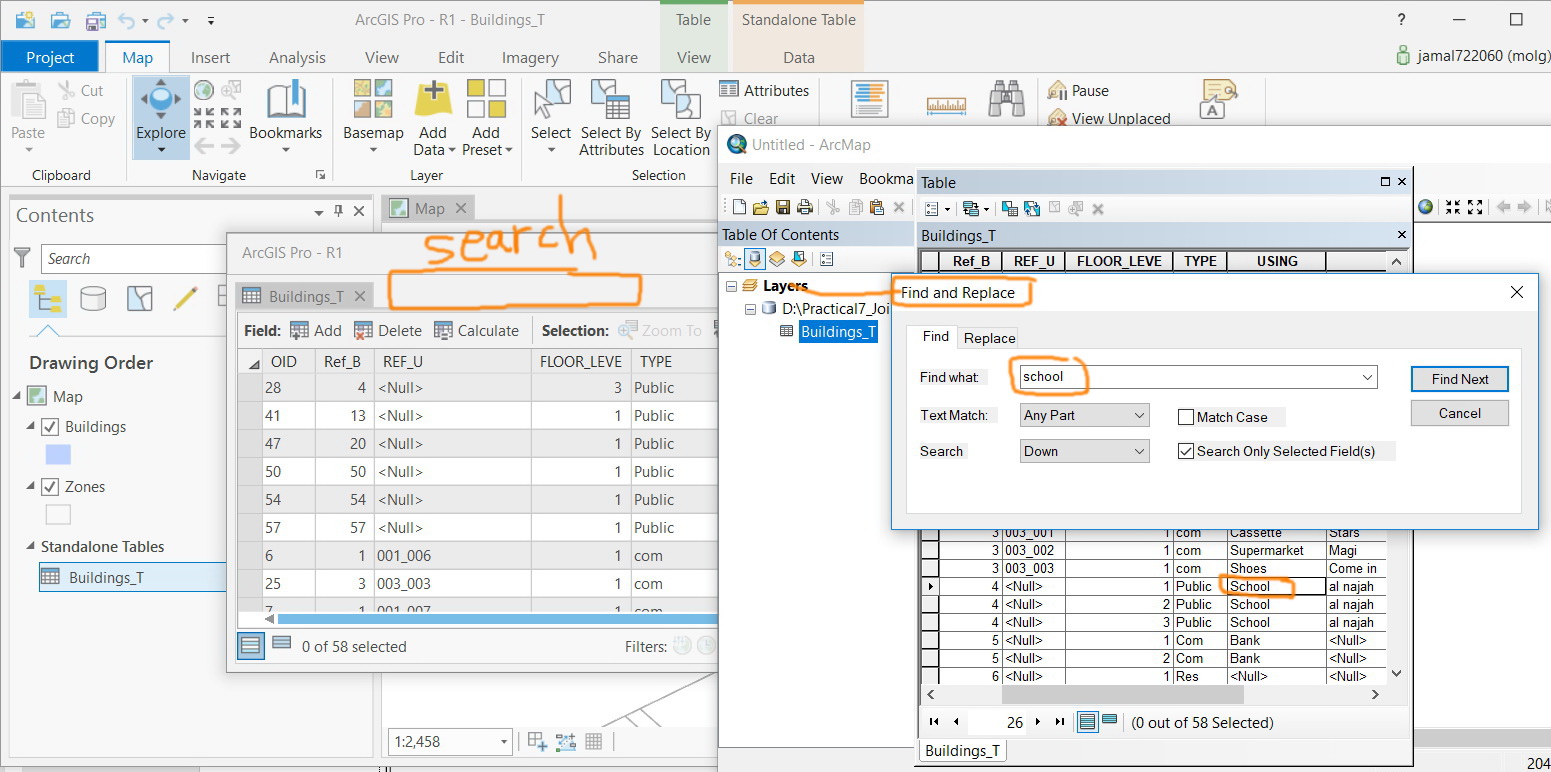
Task: Open the Search direction dropdown
Action: pyautogui.click(x=1085, y=451)
